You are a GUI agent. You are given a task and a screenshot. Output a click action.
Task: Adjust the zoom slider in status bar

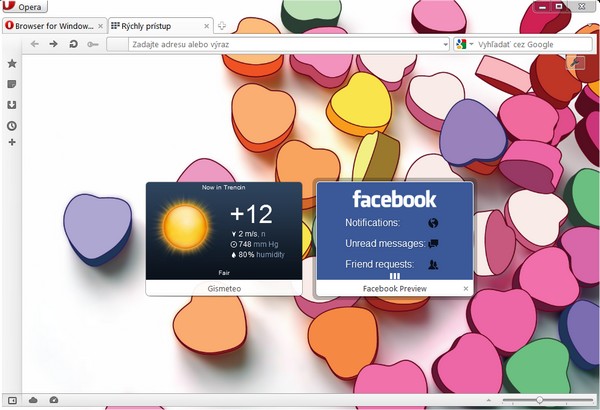point(548,400)
